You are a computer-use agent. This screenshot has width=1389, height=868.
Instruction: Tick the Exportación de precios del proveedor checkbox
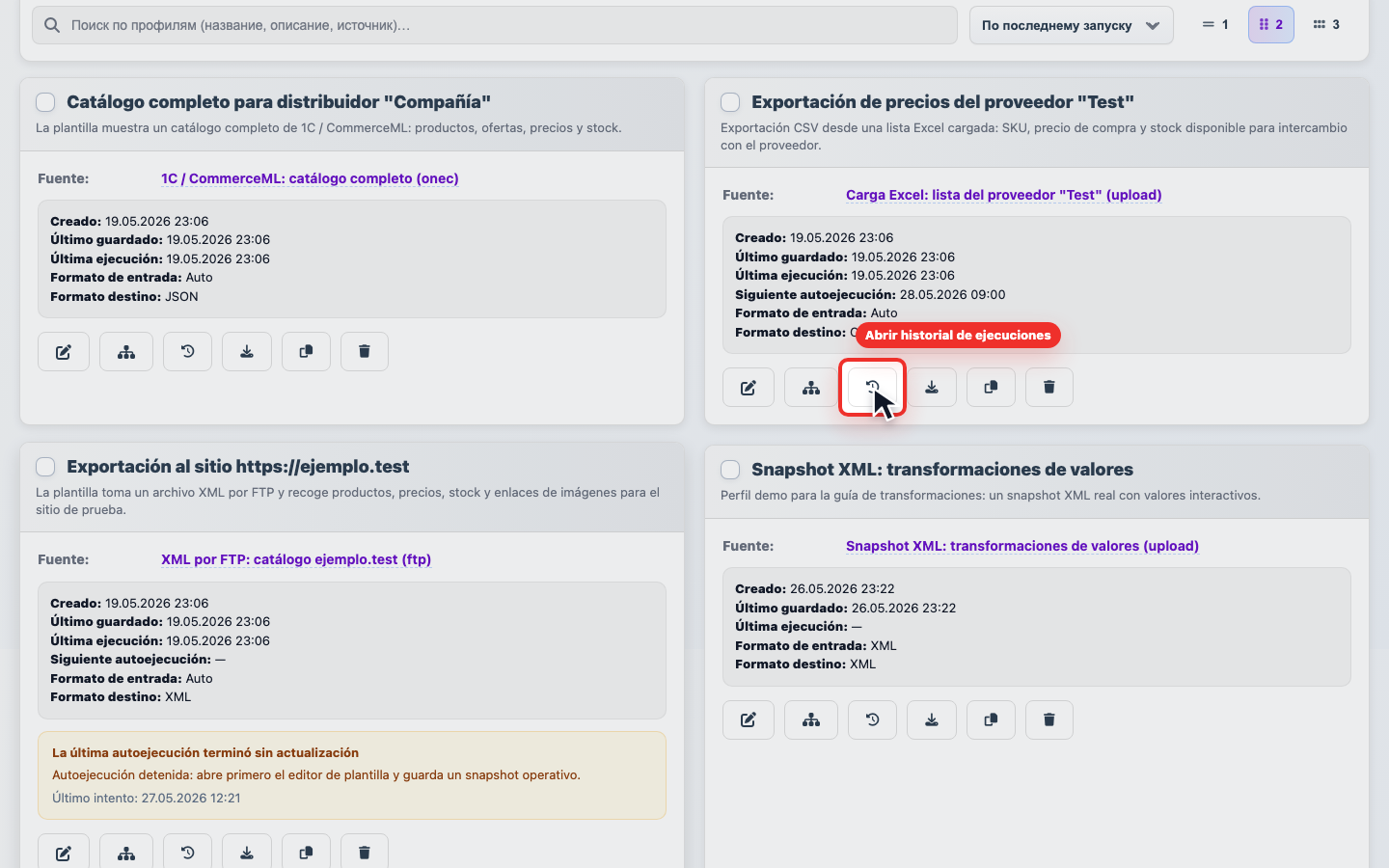pos(730,102)
